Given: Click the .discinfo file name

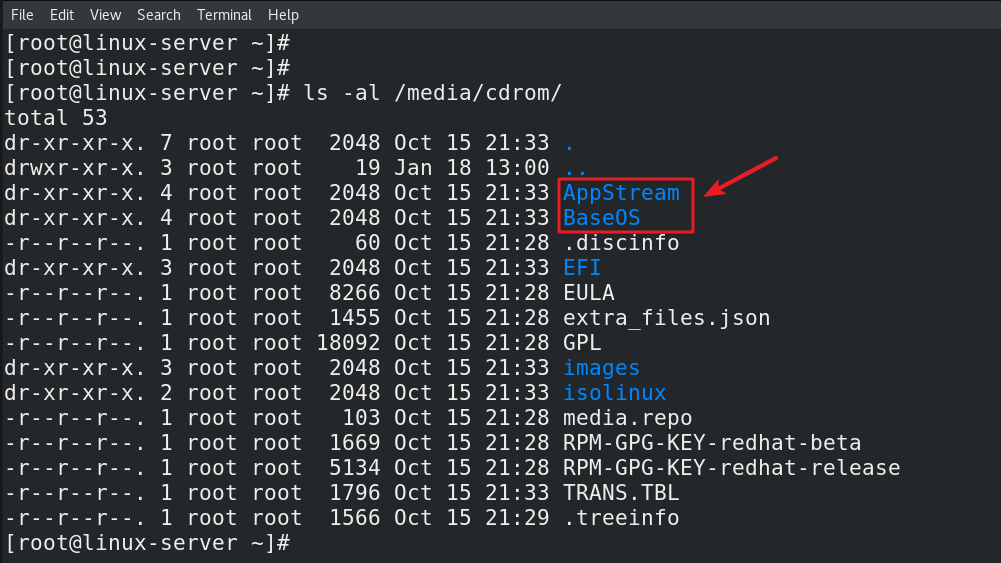Looking at the screenshot, I should tap(621, 243).
